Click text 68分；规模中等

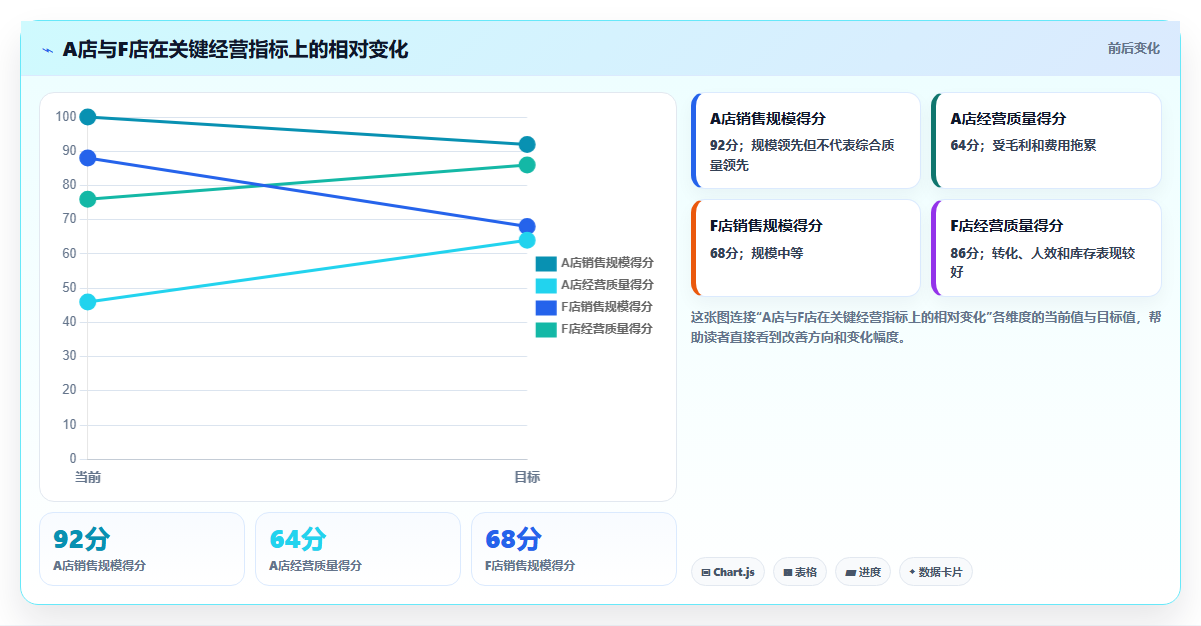click(x=756, y=253)
